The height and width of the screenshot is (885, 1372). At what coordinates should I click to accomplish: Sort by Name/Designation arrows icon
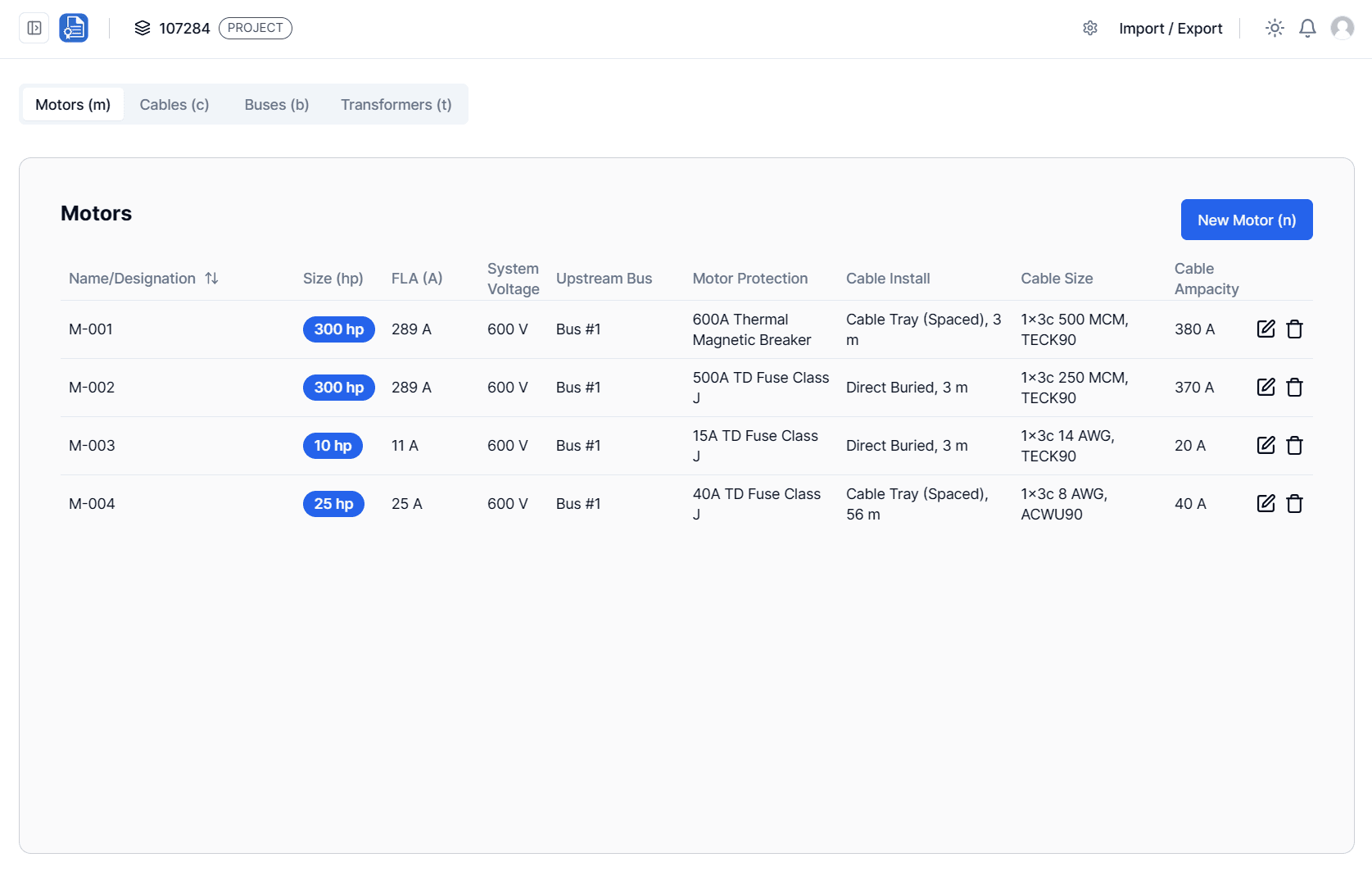211,279
